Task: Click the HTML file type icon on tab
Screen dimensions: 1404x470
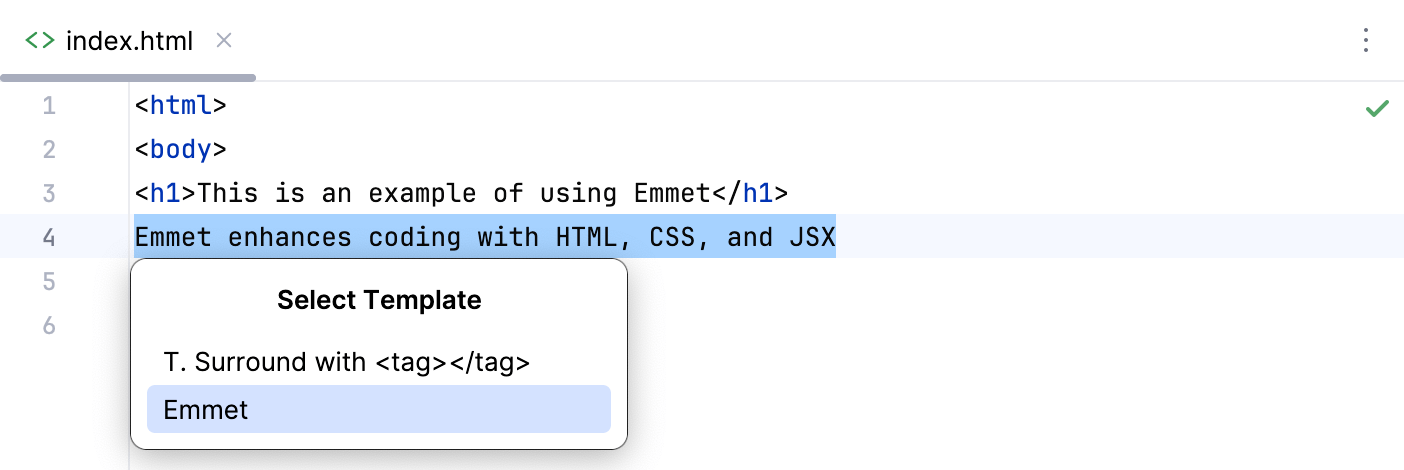Action: pos(40,41)
